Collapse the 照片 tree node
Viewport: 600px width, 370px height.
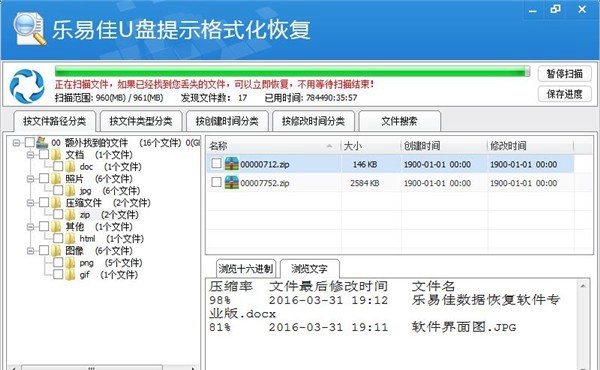coord(31,179)
